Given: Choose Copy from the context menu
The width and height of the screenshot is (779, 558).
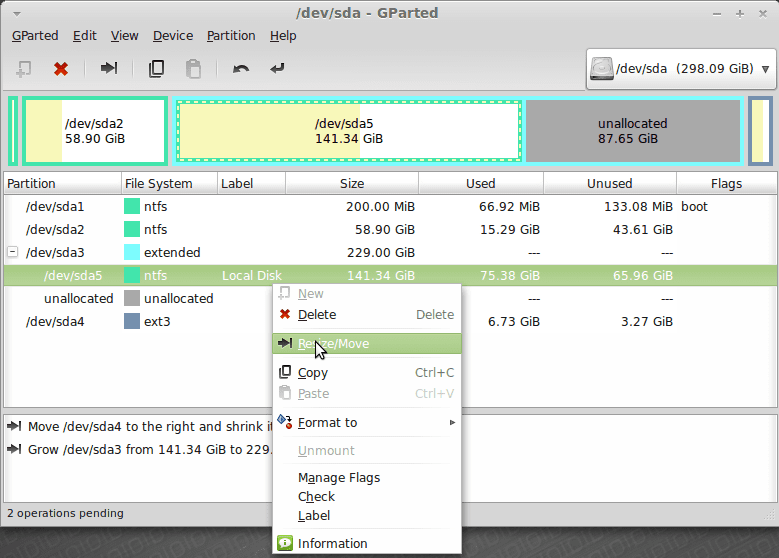Looking at the screenshot, I should coord(367,373).
